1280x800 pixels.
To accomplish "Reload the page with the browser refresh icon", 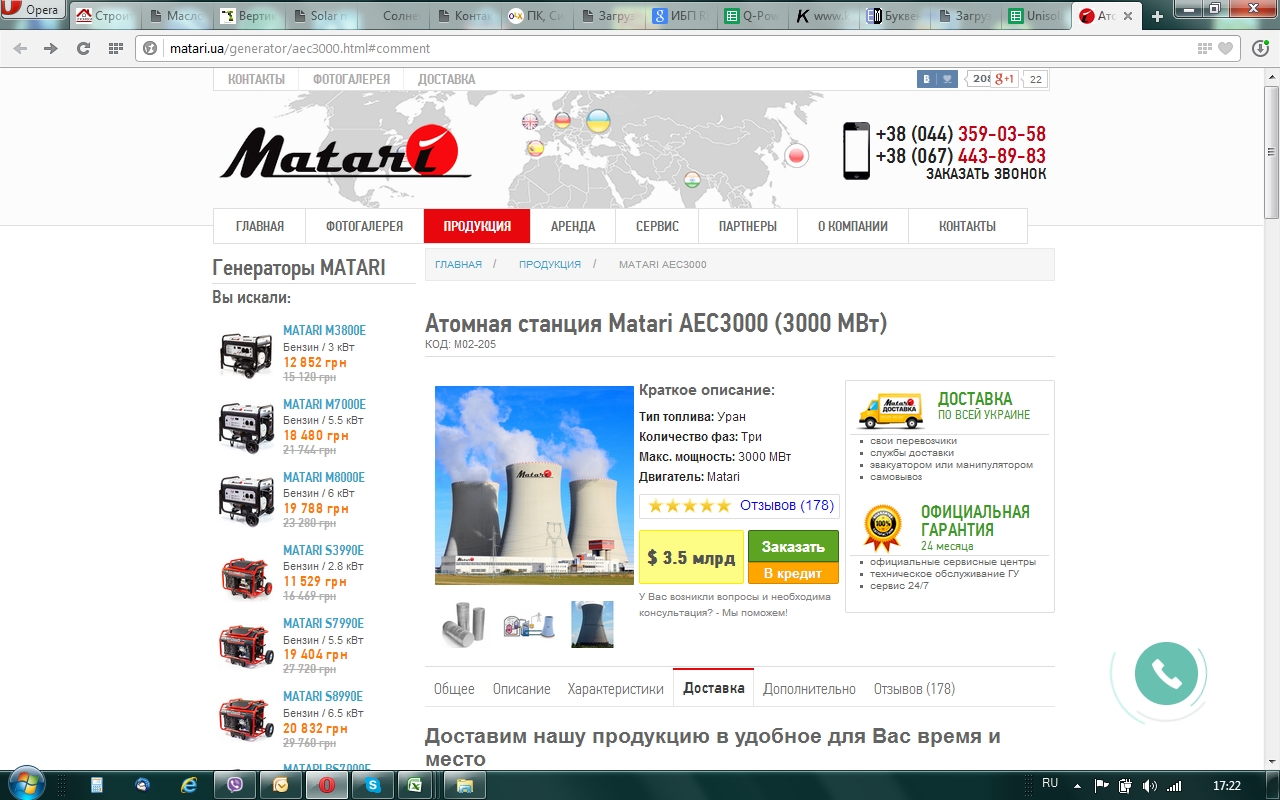I will pos(83,48).
